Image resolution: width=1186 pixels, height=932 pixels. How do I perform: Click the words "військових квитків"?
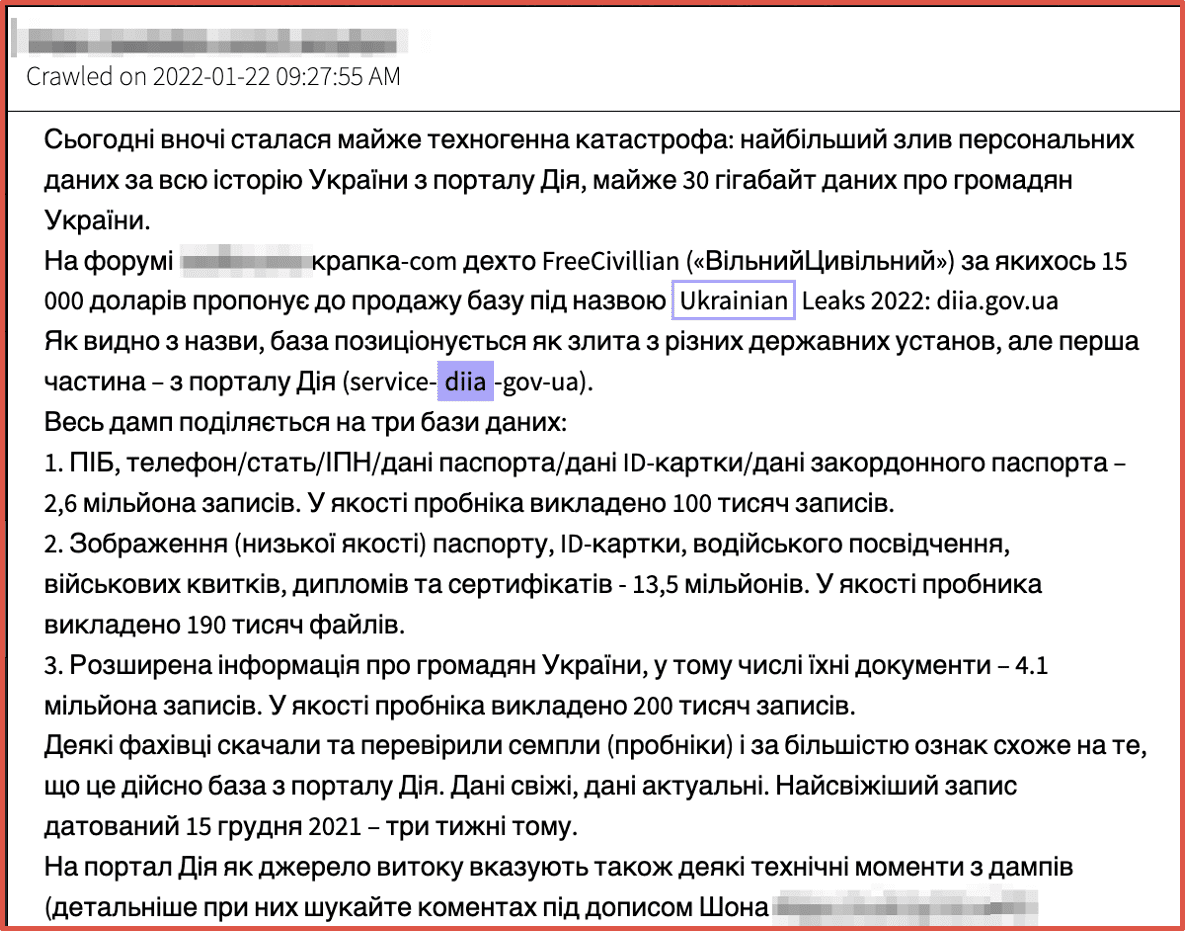pyautogui.click(x=165, y=584)
